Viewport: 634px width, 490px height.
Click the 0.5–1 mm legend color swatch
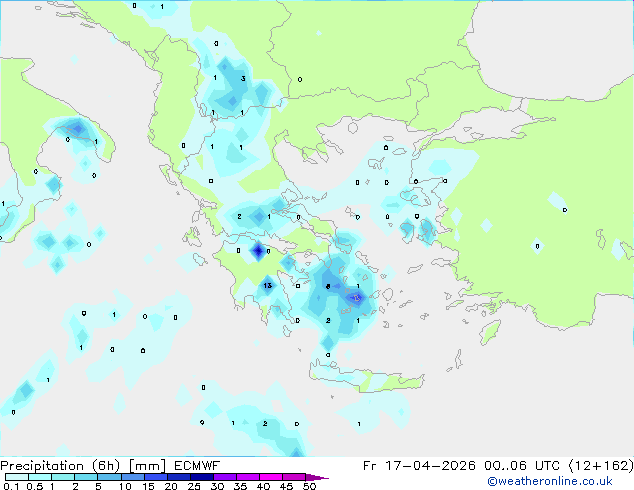[x=40, y=477]
